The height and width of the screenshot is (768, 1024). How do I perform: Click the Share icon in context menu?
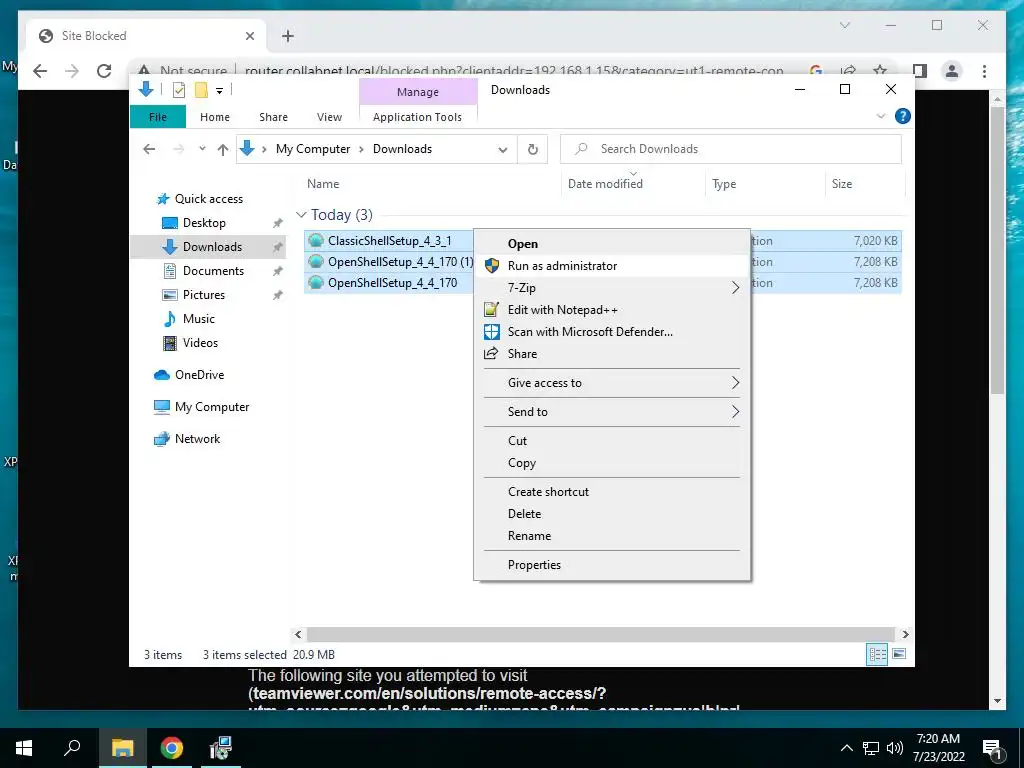click(491, 353)
